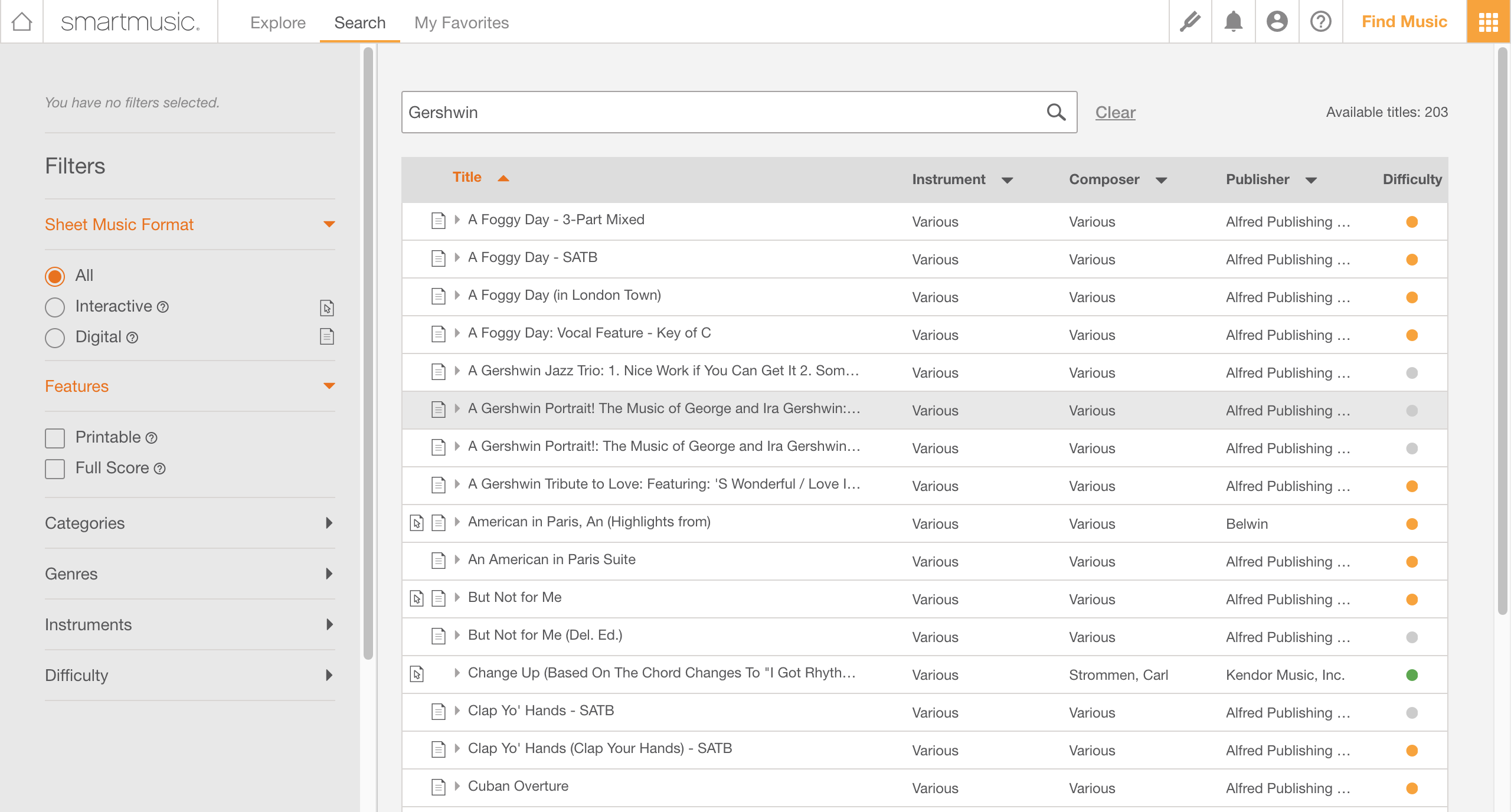
Task: Click green difficulty dot for Change Up
Action: 1412,675
